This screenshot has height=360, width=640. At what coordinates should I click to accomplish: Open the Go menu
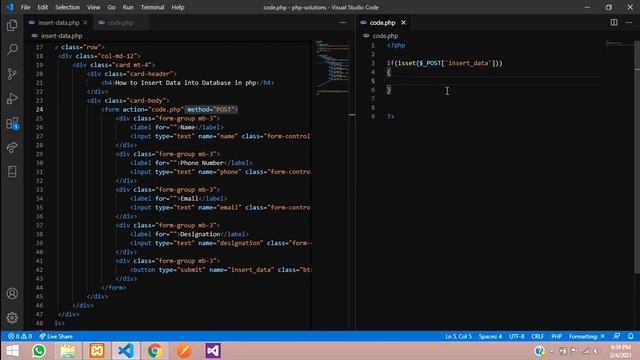tap(111, 7)
